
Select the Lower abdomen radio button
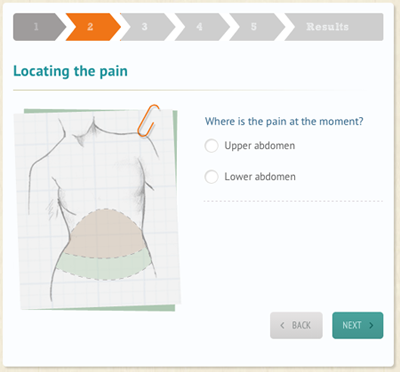click(x=211, y=177)
